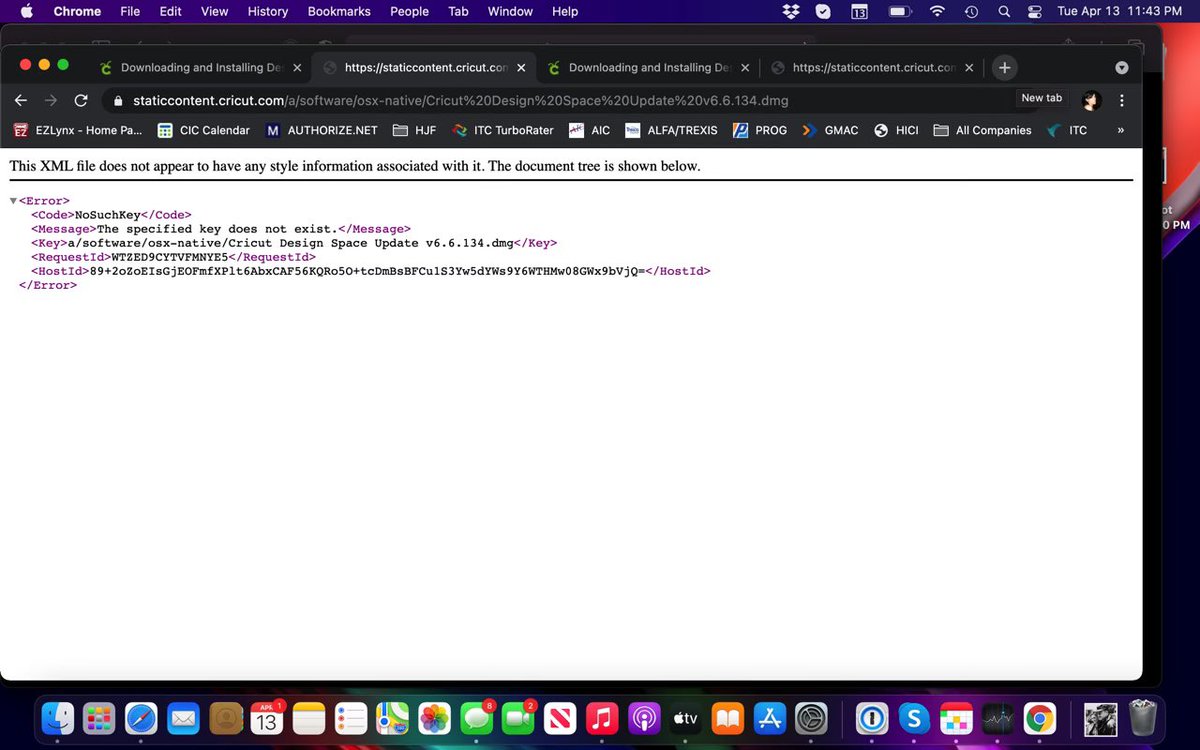Open a new tab with plus button
1200x750 pixels.
1004,67
